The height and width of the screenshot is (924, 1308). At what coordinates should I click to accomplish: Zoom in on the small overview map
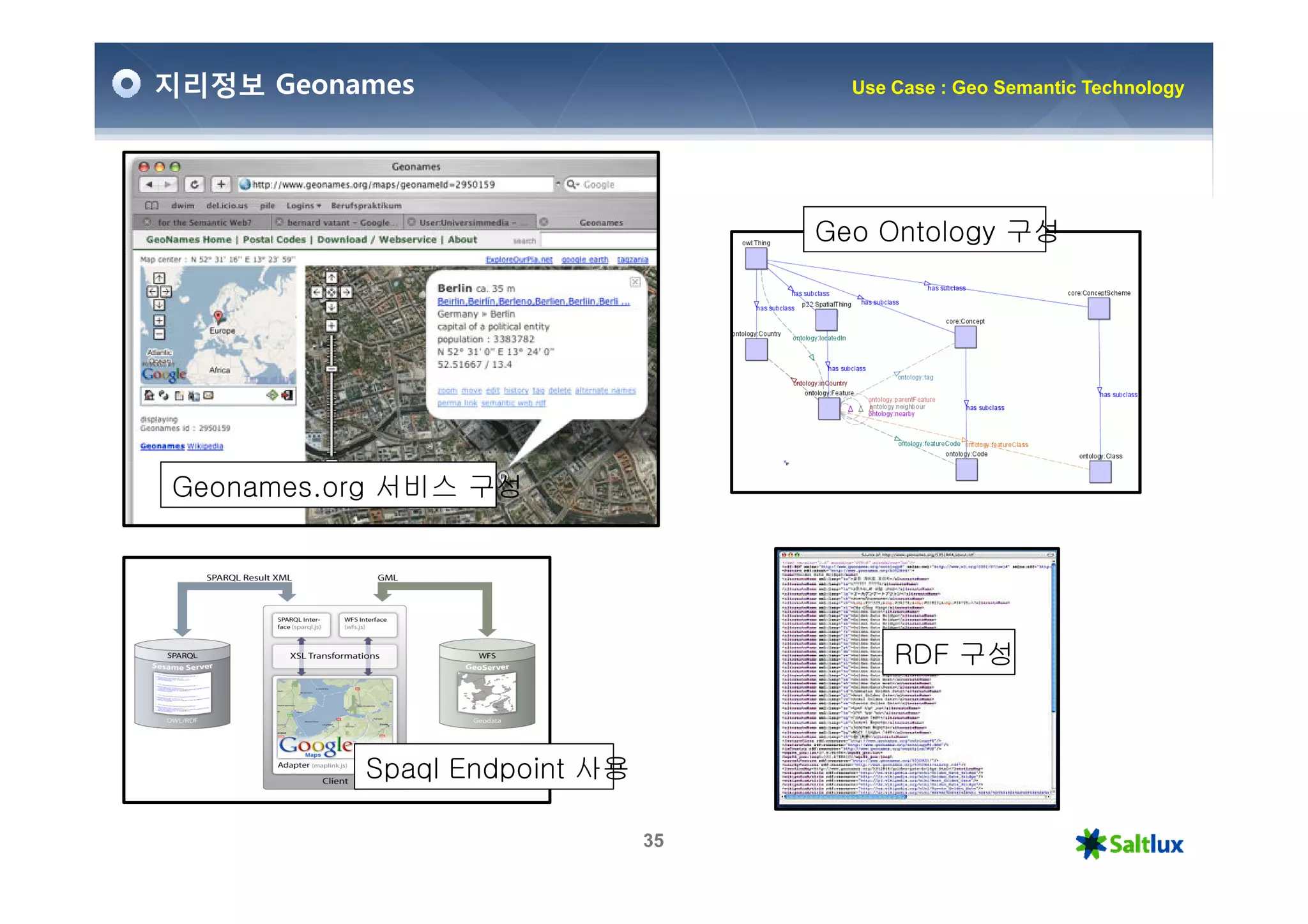coord(160,321)
